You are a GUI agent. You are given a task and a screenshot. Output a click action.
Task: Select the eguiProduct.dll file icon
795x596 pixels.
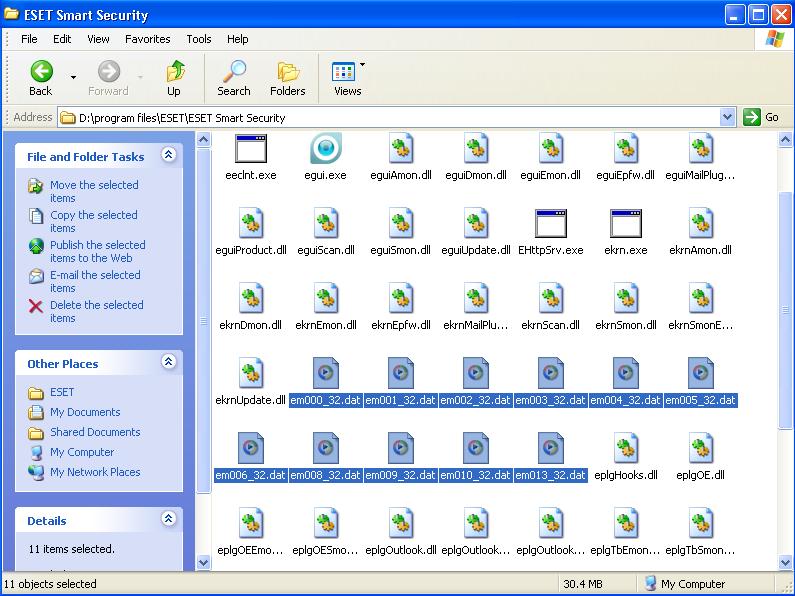point(250,223)
